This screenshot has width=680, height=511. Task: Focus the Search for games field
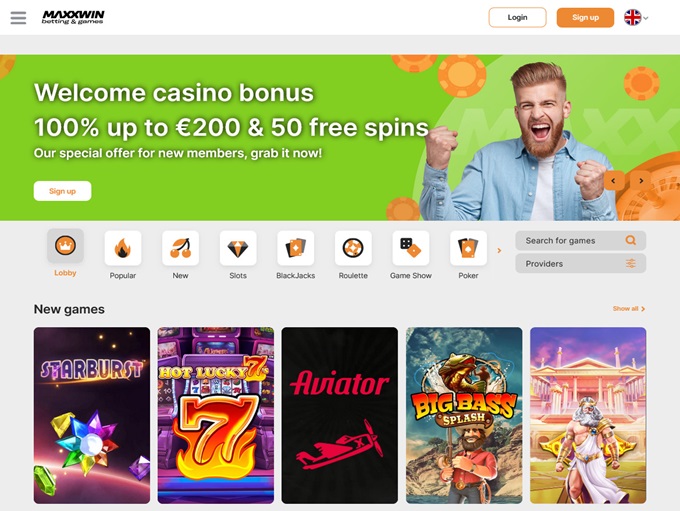[581, 240]
